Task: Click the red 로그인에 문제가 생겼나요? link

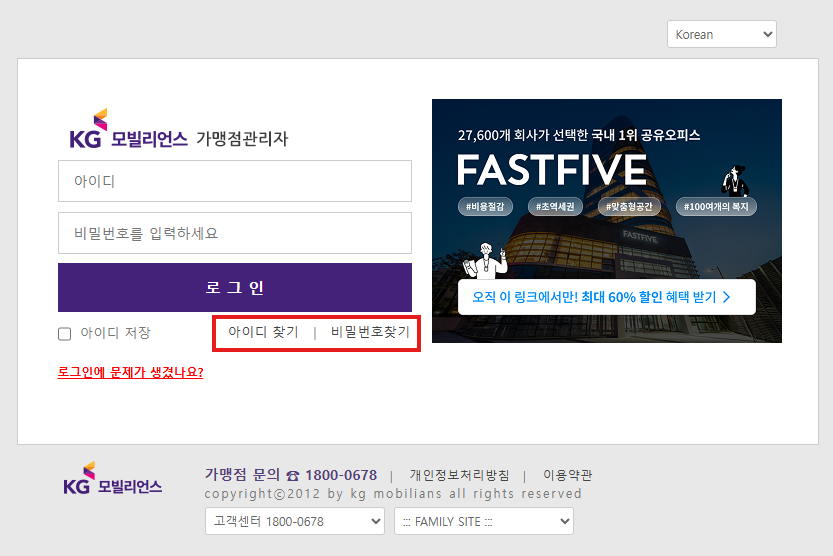Action: 131,372
